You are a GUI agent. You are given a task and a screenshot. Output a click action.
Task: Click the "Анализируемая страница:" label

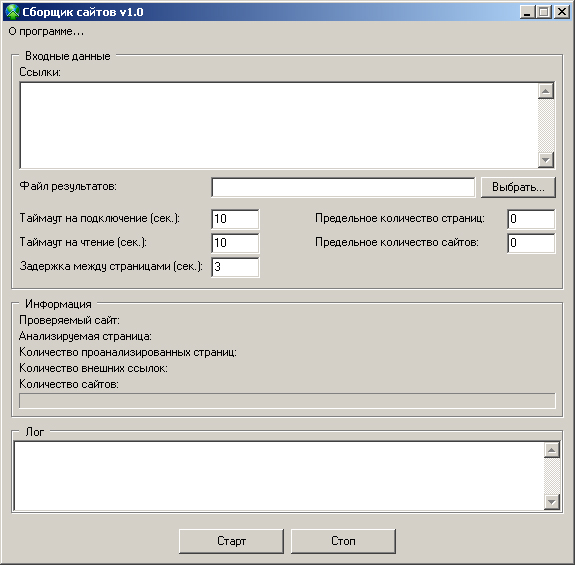coord(85,336)
